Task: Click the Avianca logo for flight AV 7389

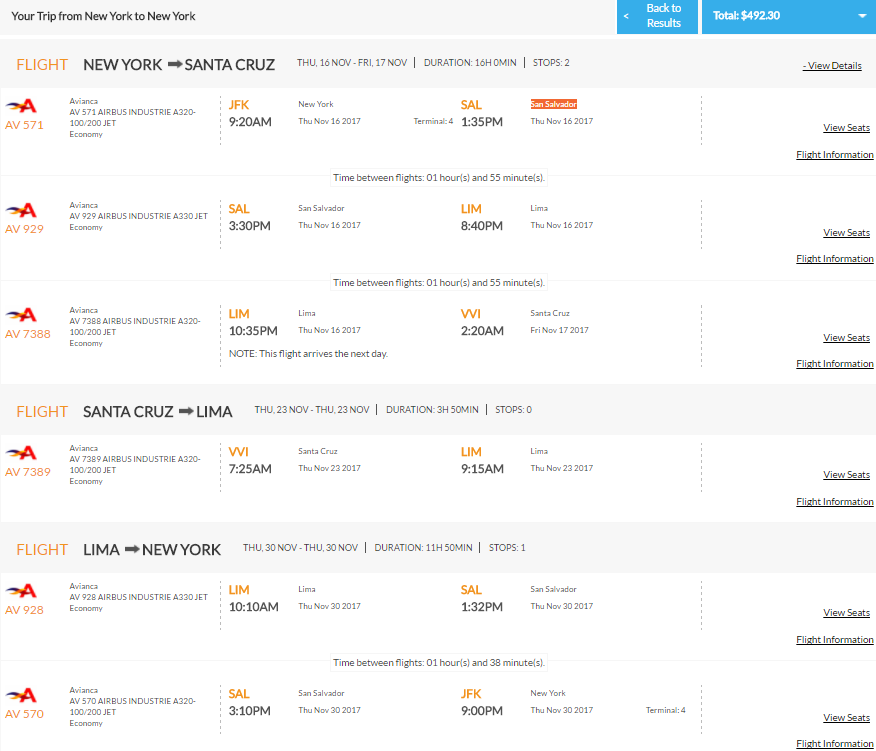Action: (x=21, y=453)
